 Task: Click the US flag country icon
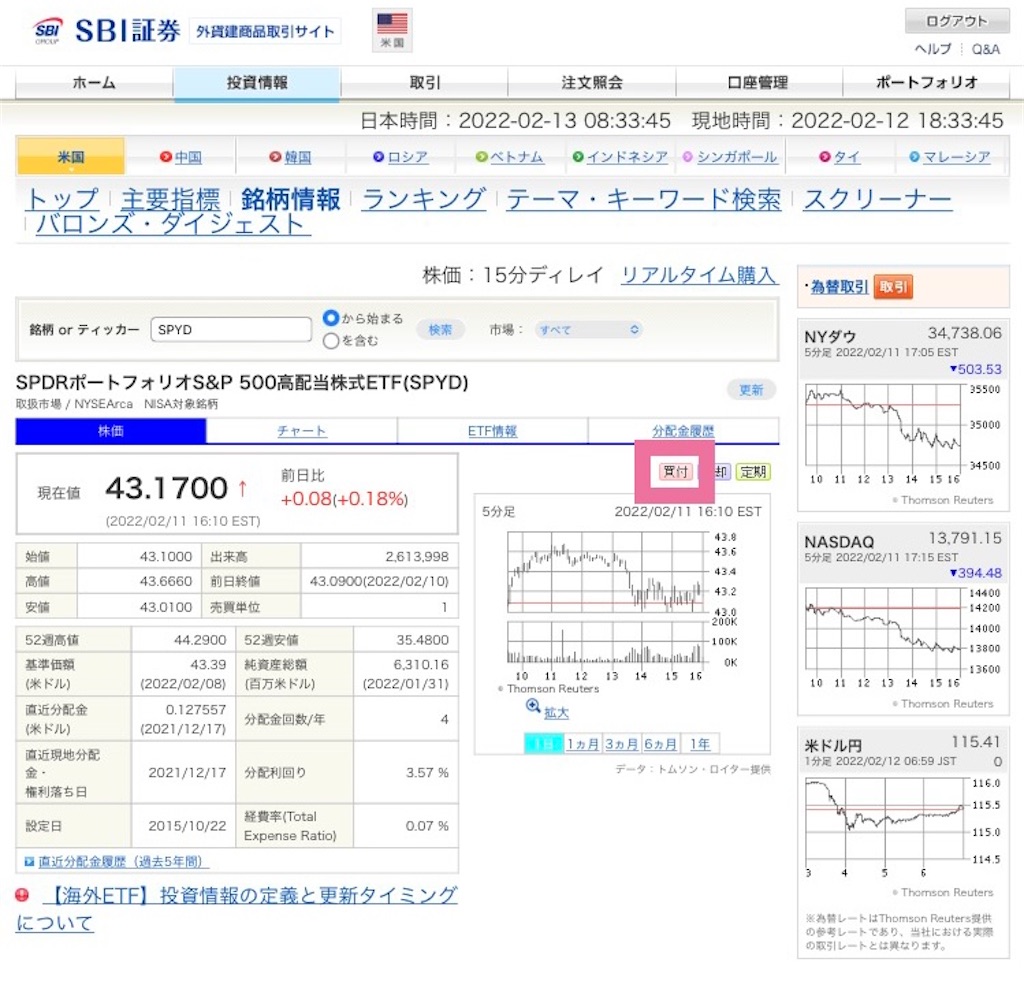[392, 29]
